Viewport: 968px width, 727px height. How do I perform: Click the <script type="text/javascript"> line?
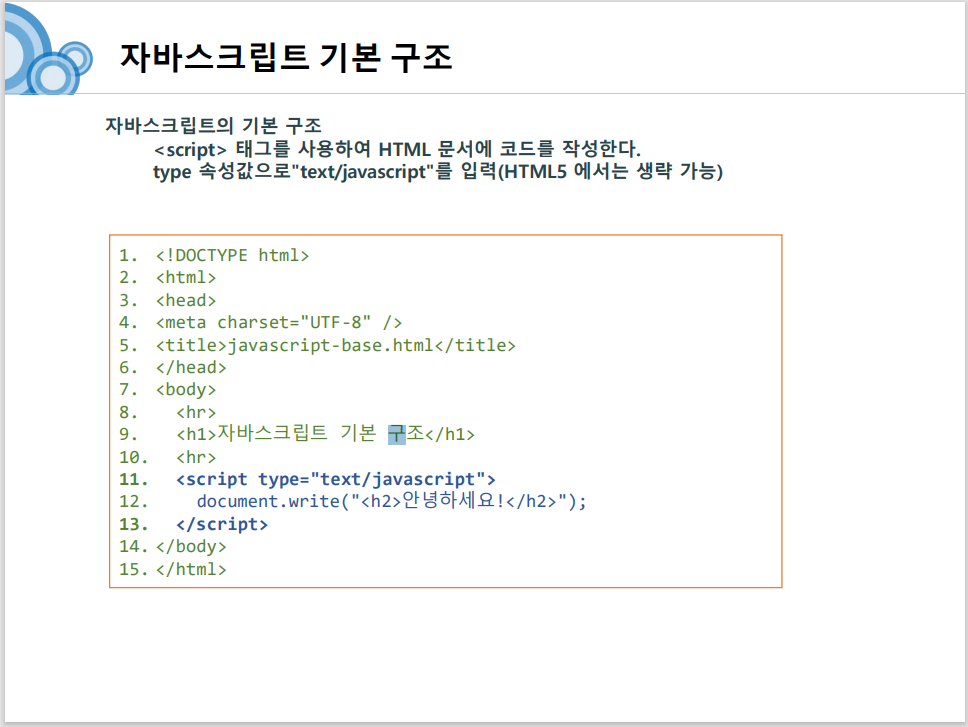(x=336, y=480)
